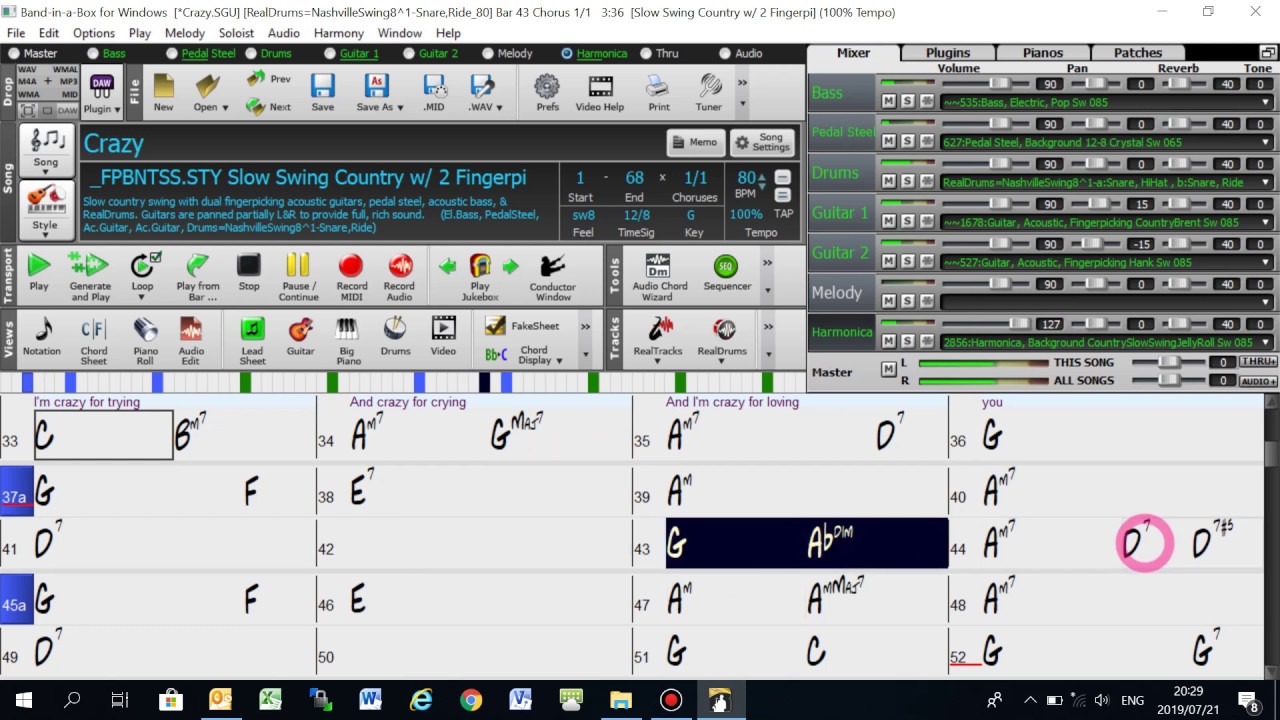Open Piano Roll view
The height and width of the screenshot is (720, 1280).
(x=145, y=340)
